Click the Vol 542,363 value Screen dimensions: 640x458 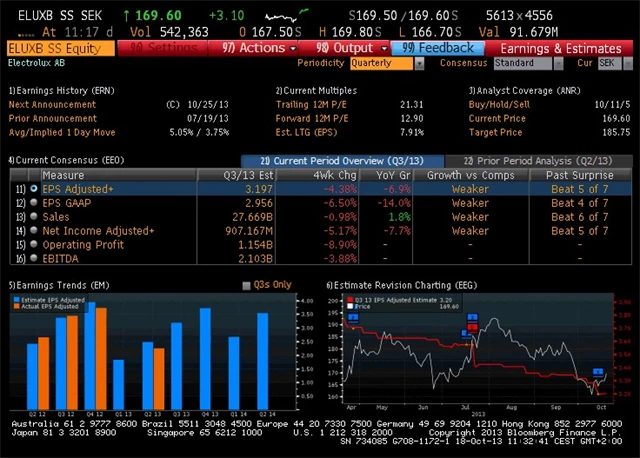[184, 32]
